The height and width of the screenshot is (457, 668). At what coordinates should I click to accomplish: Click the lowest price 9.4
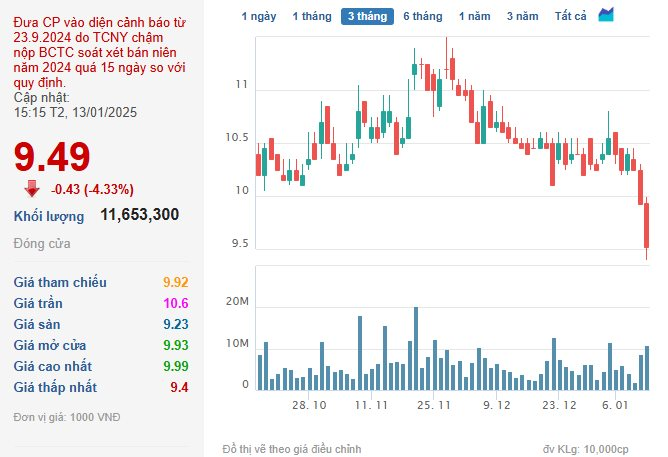(x=179, y=387)
